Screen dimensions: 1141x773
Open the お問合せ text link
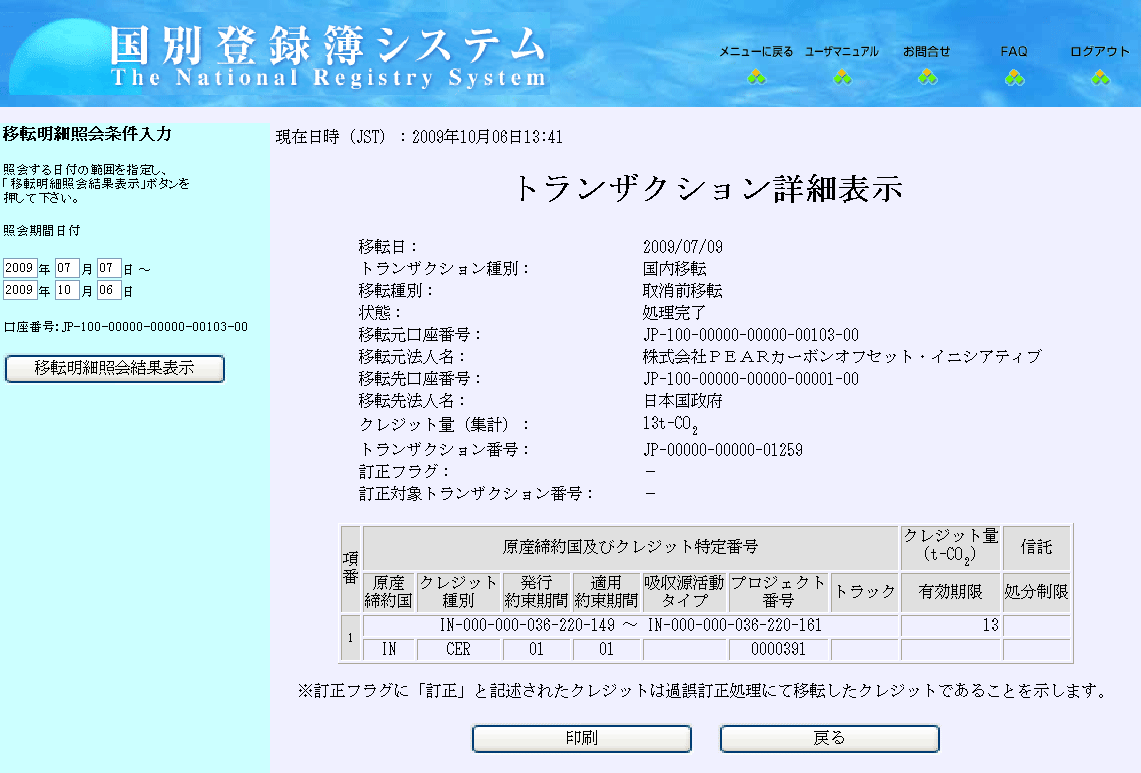[926, 52]
